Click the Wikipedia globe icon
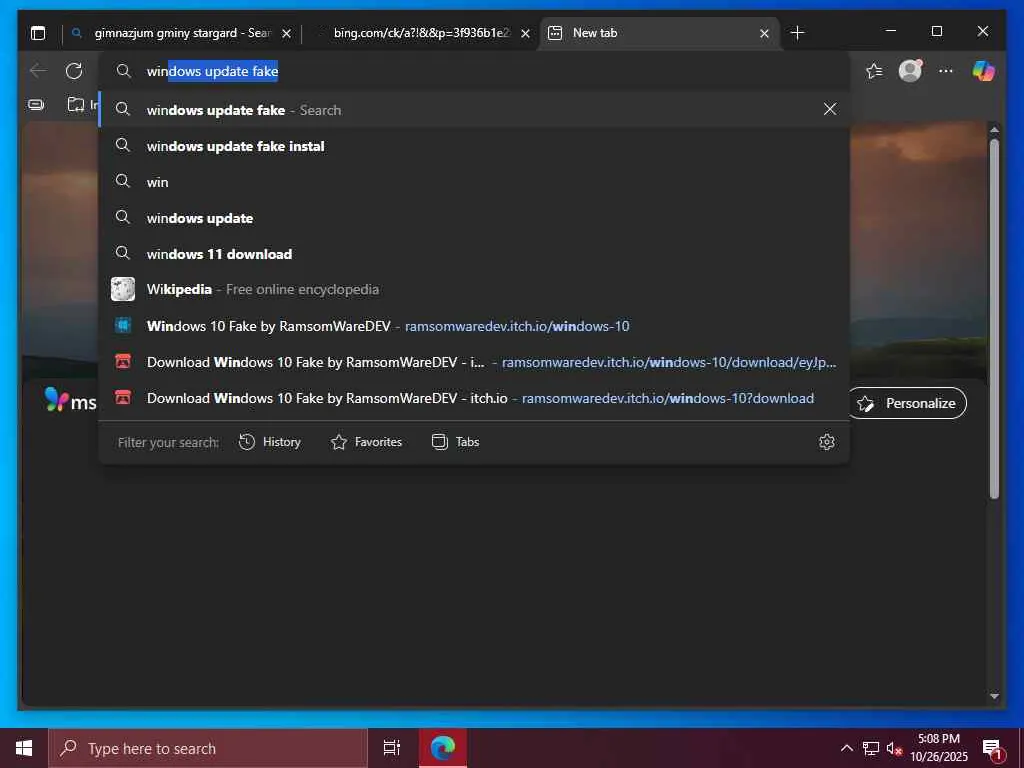1024x768 pixels. pyautogui.click(x=123, y=289)
